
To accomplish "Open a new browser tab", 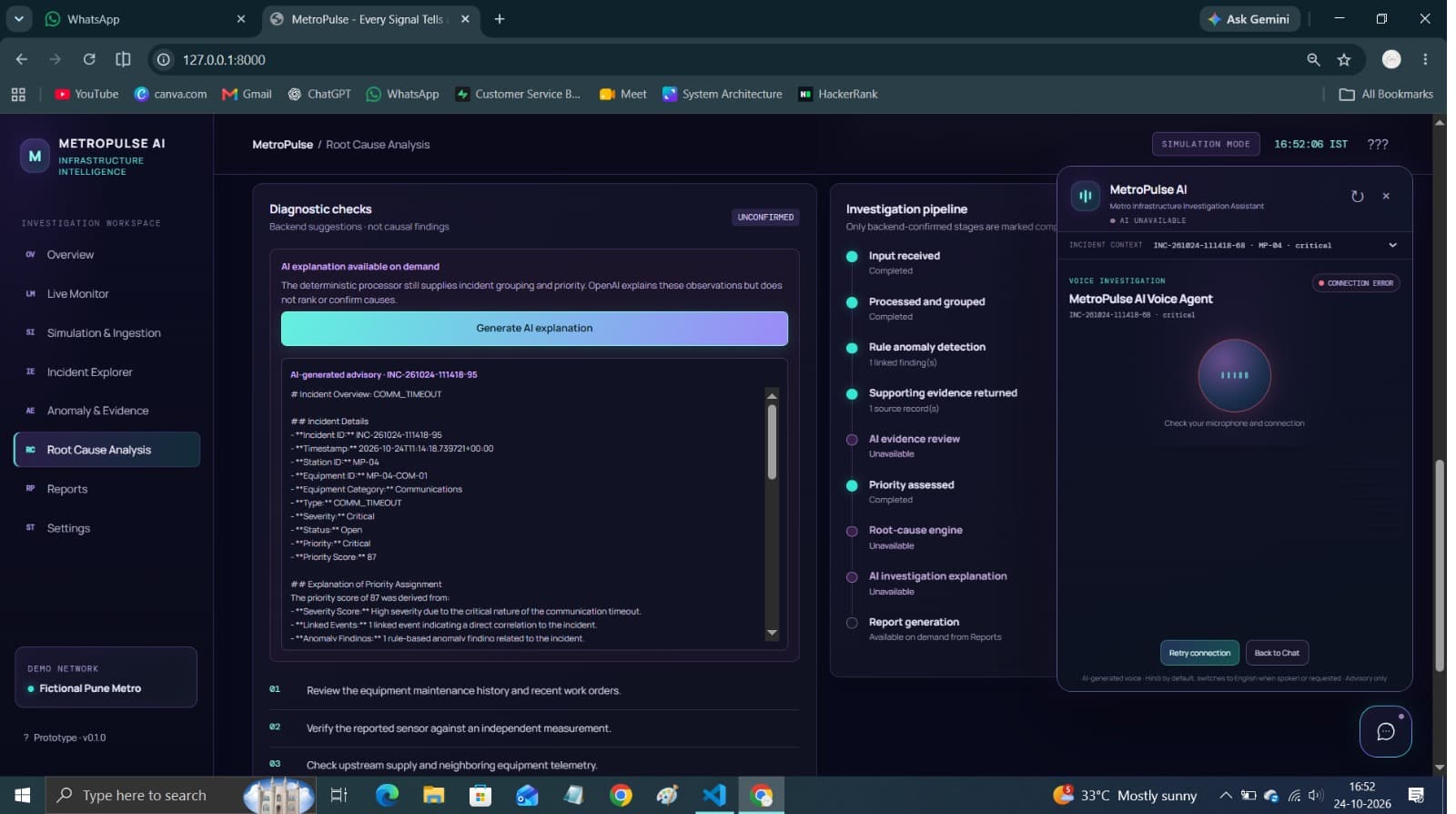I will click(x=499, y=19).
